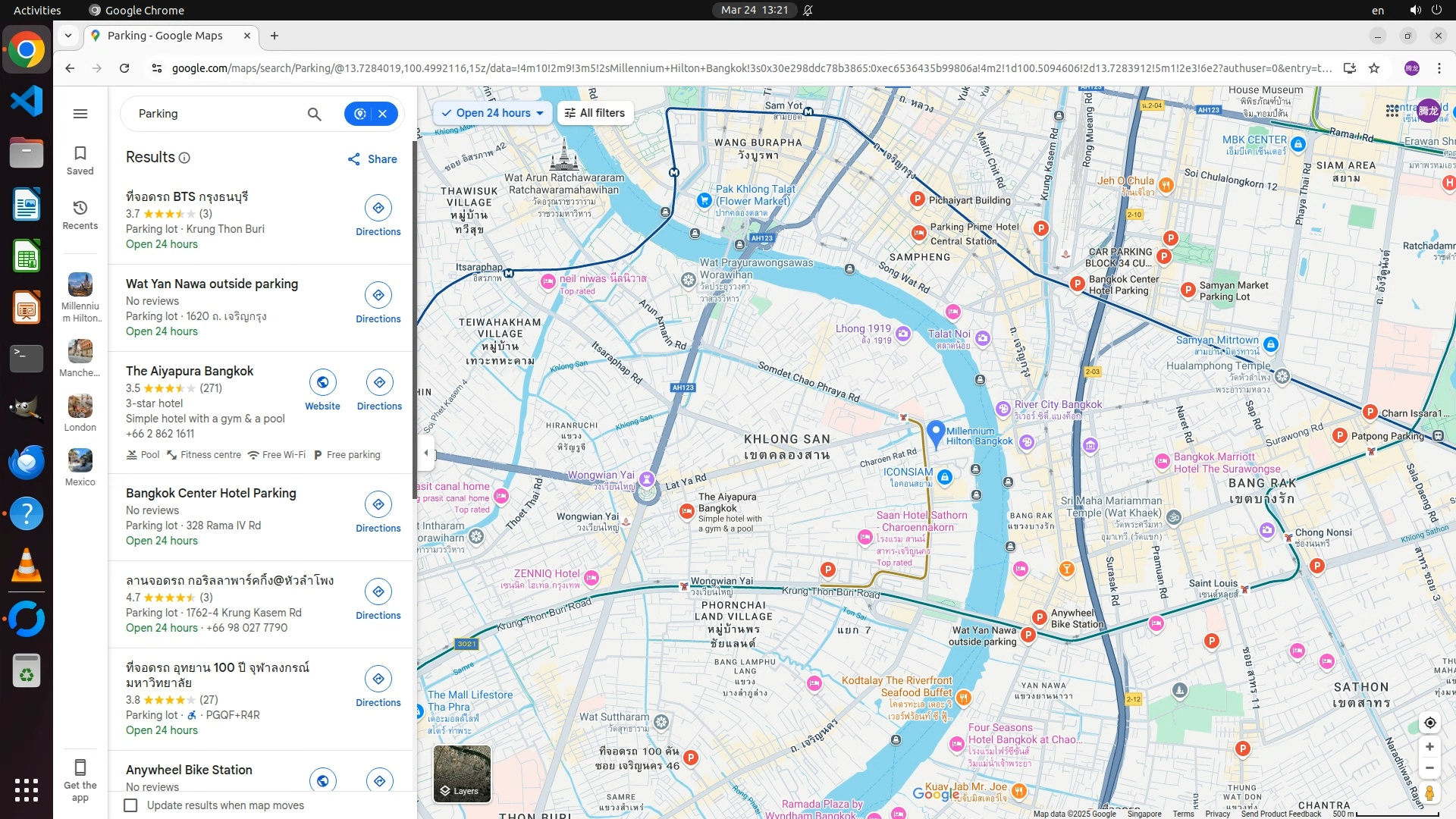
Task: Enable Update results when map moves checkbox
Action: tap(131, 805)
